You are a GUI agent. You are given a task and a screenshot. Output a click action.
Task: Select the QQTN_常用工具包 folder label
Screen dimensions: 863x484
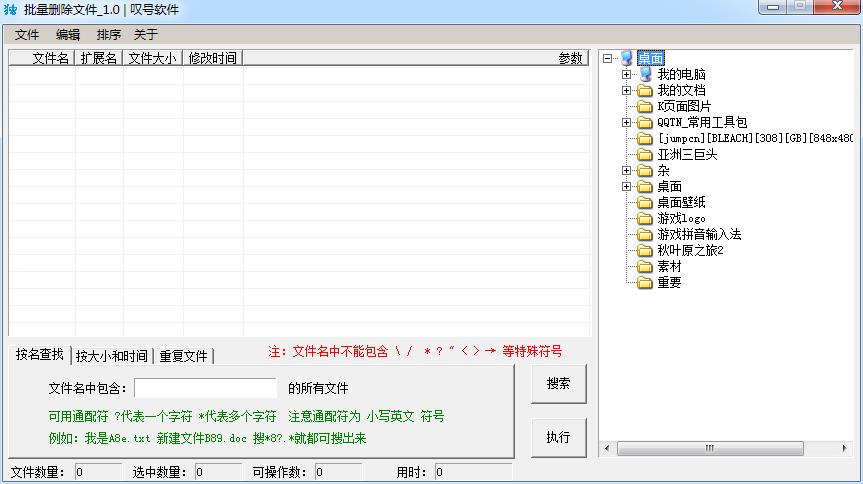[702, 122]
